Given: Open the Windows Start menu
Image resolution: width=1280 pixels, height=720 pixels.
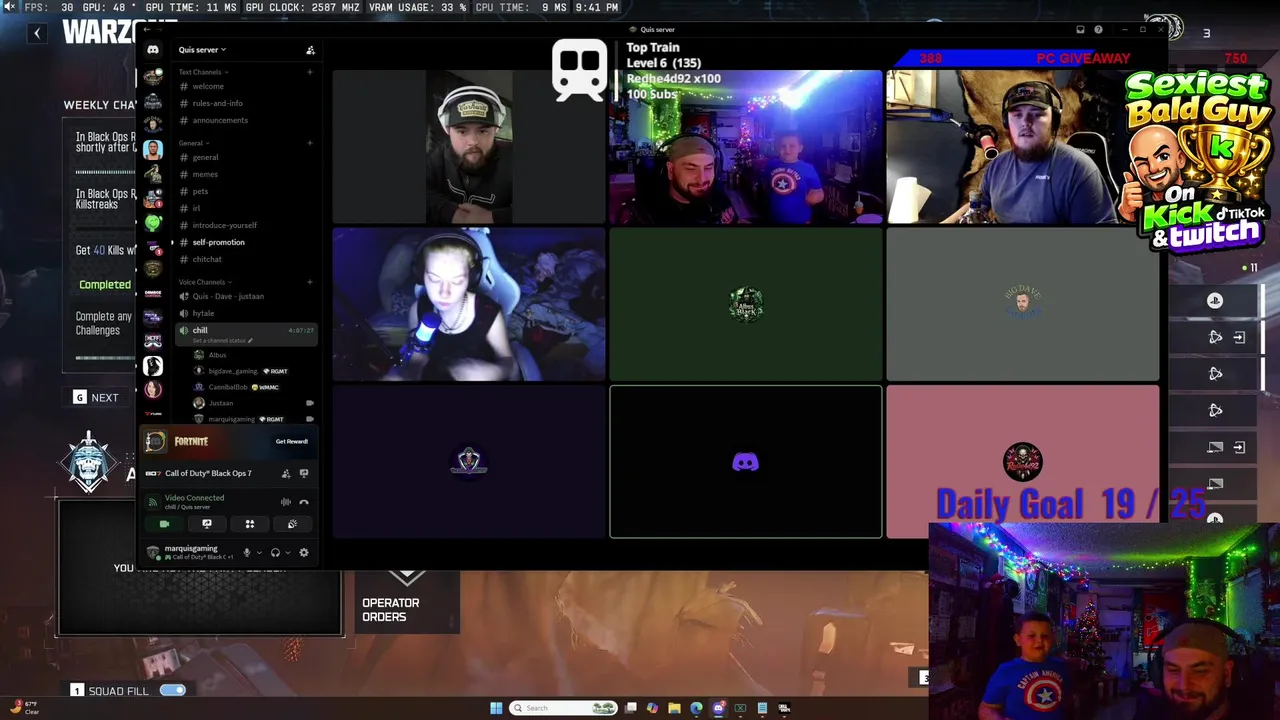Looking at the screenshot, I should (496, 708).
